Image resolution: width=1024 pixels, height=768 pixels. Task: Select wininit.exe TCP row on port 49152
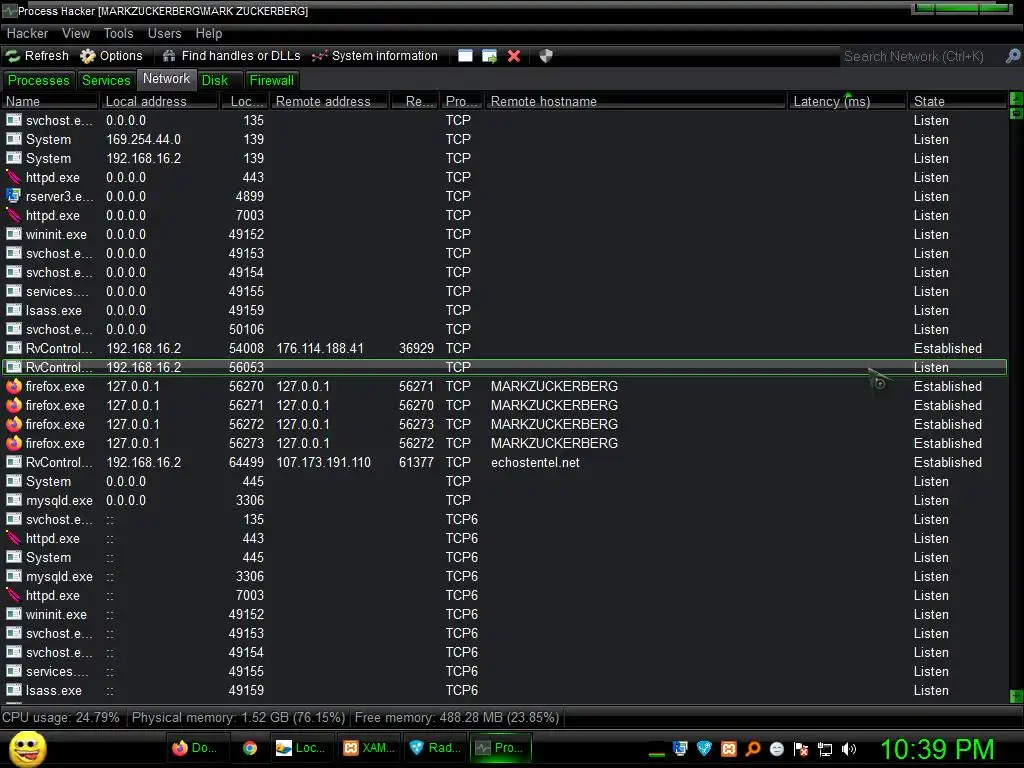[504, 234]
